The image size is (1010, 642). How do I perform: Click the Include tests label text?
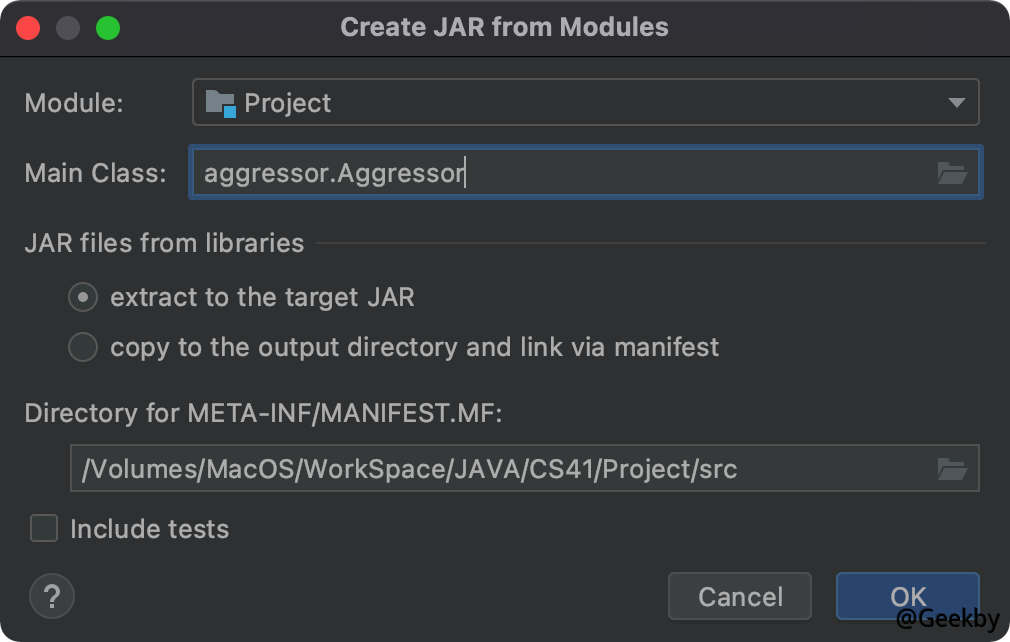click(150, 529)
